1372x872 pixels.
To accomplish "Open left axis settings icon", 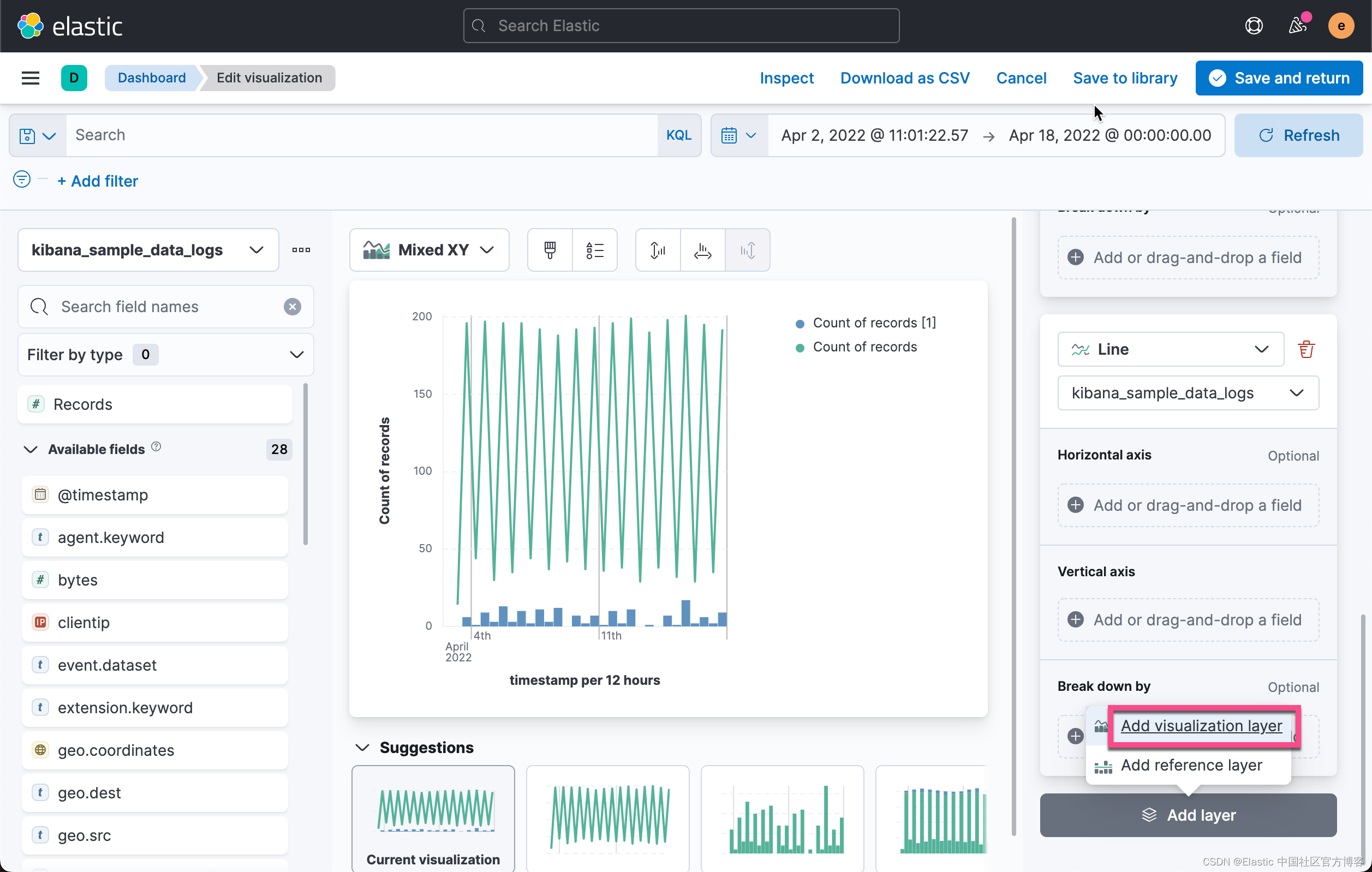I will point(658,250).
